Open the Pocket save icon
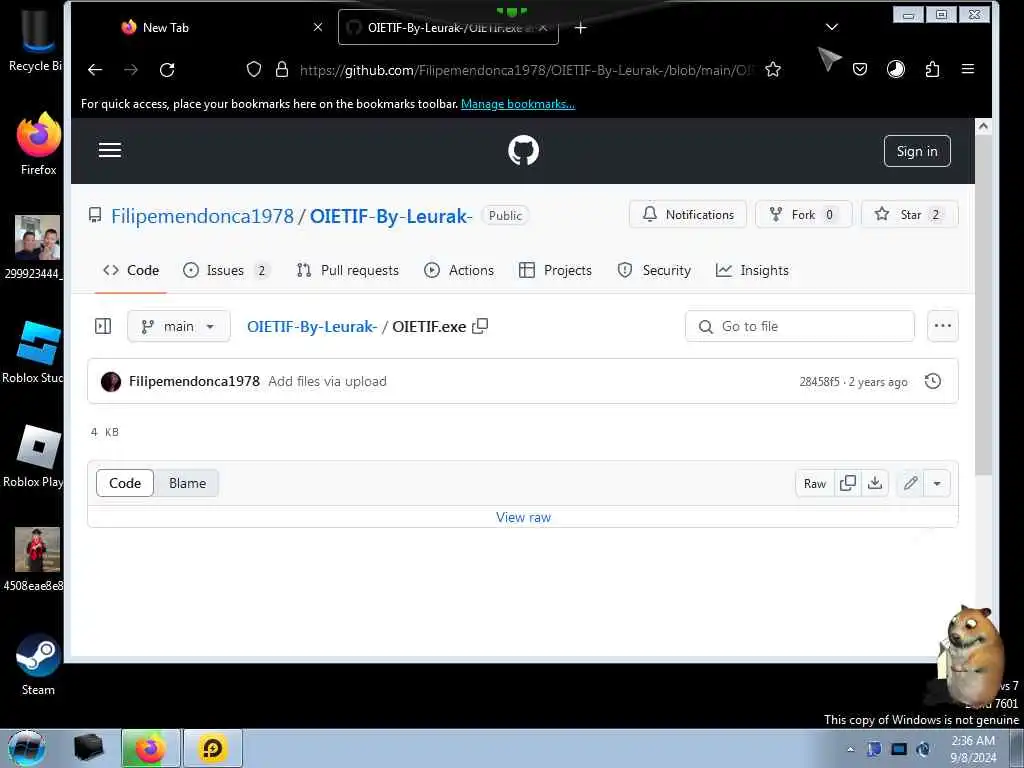Image resolution: width=1024 pixels, height=768 pixels. pyautogui.click(x=860, y=69)
